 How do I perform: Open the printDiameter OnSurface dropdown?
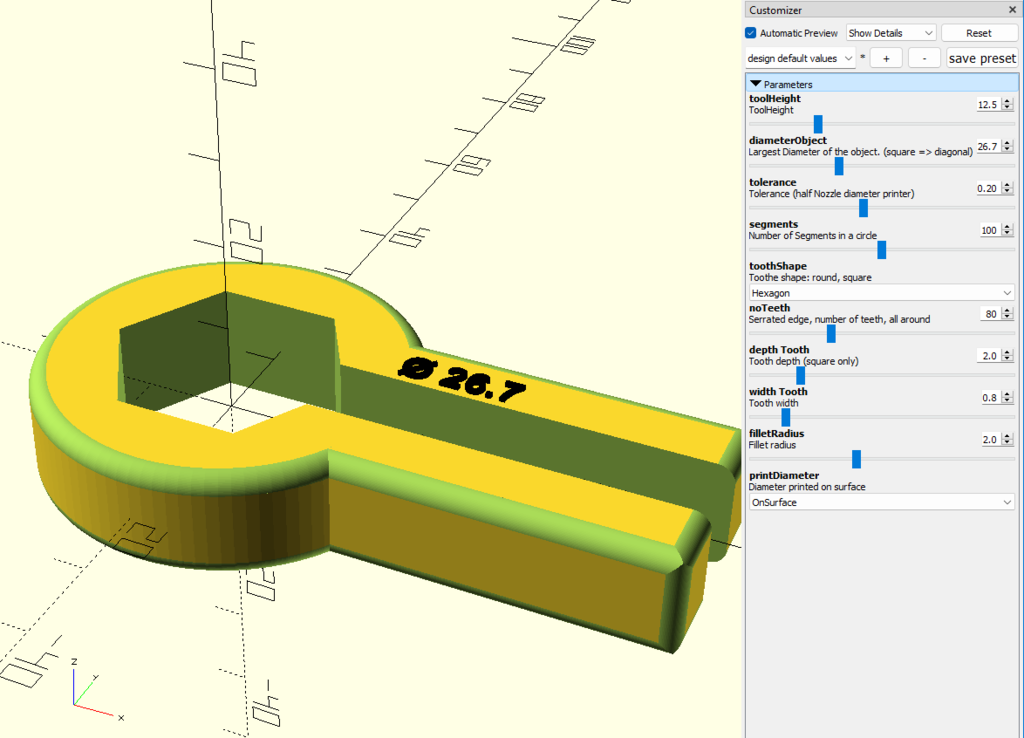pos(881,502)
